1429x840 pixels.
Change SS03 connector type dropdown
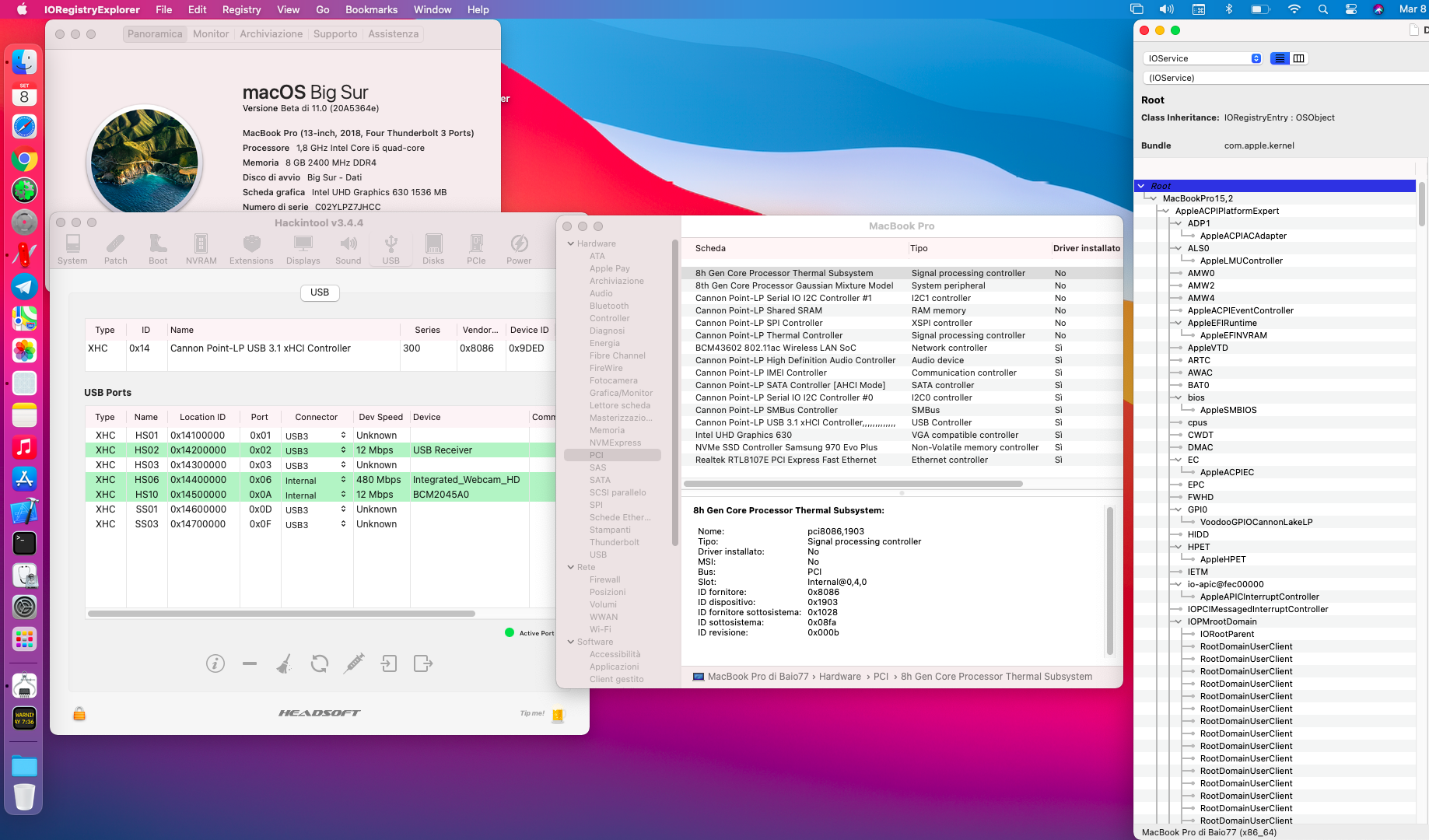[x=316, y=524]
